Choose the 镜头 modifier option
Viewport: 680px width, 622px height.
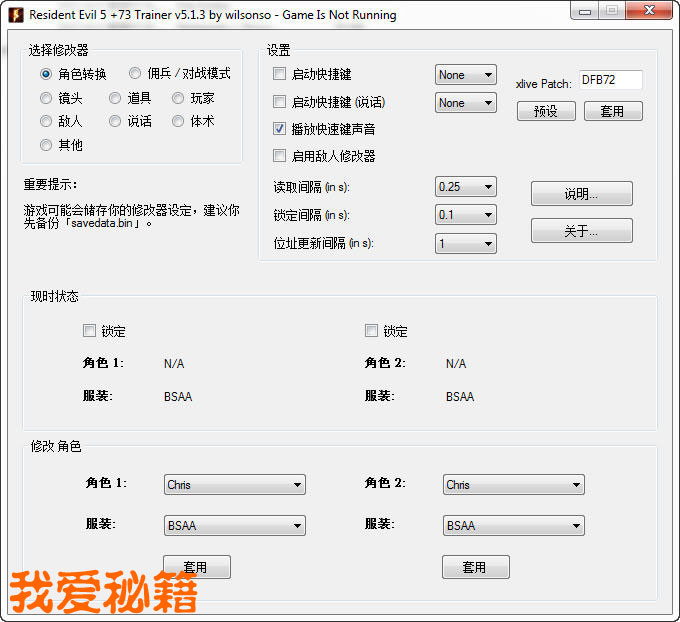click(46, 98)
